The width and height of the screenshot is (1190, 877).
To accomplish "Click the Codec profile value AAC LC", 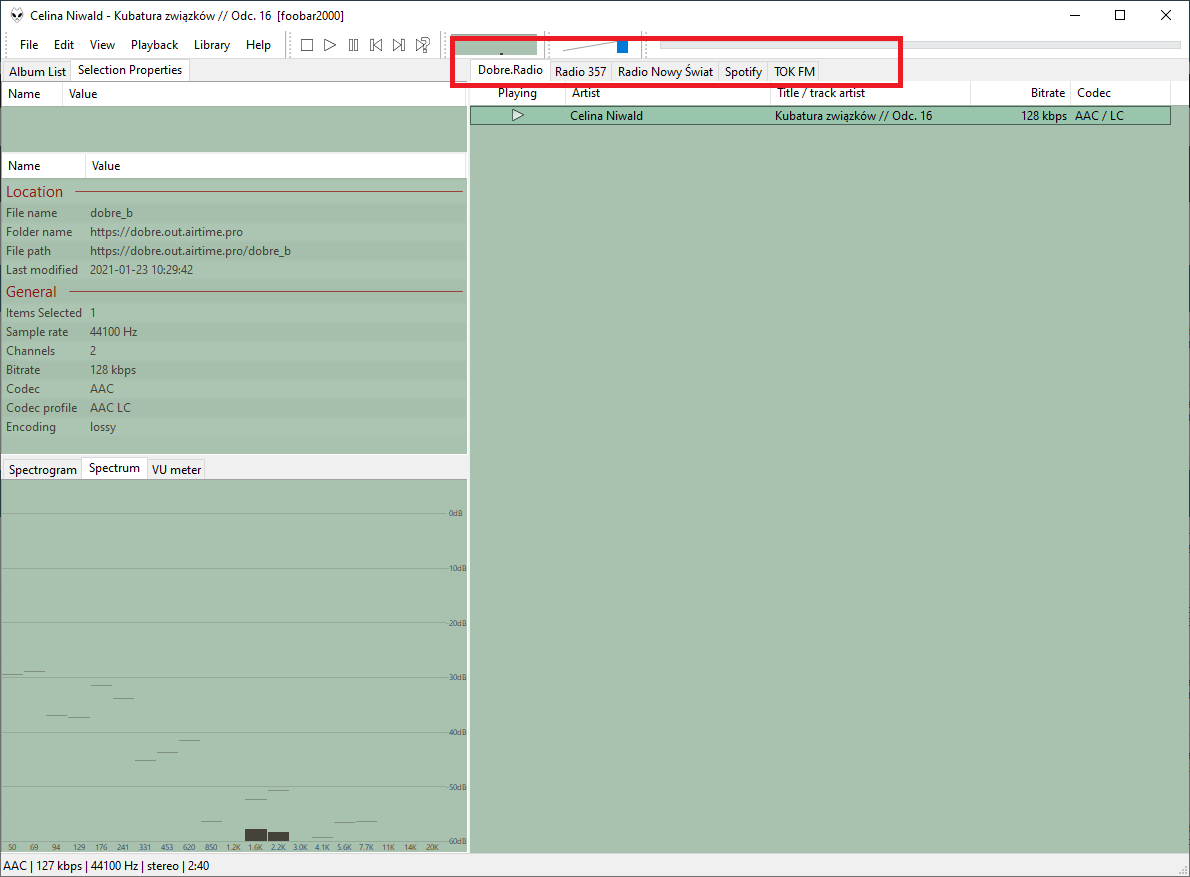I will [x=110, y=408].
